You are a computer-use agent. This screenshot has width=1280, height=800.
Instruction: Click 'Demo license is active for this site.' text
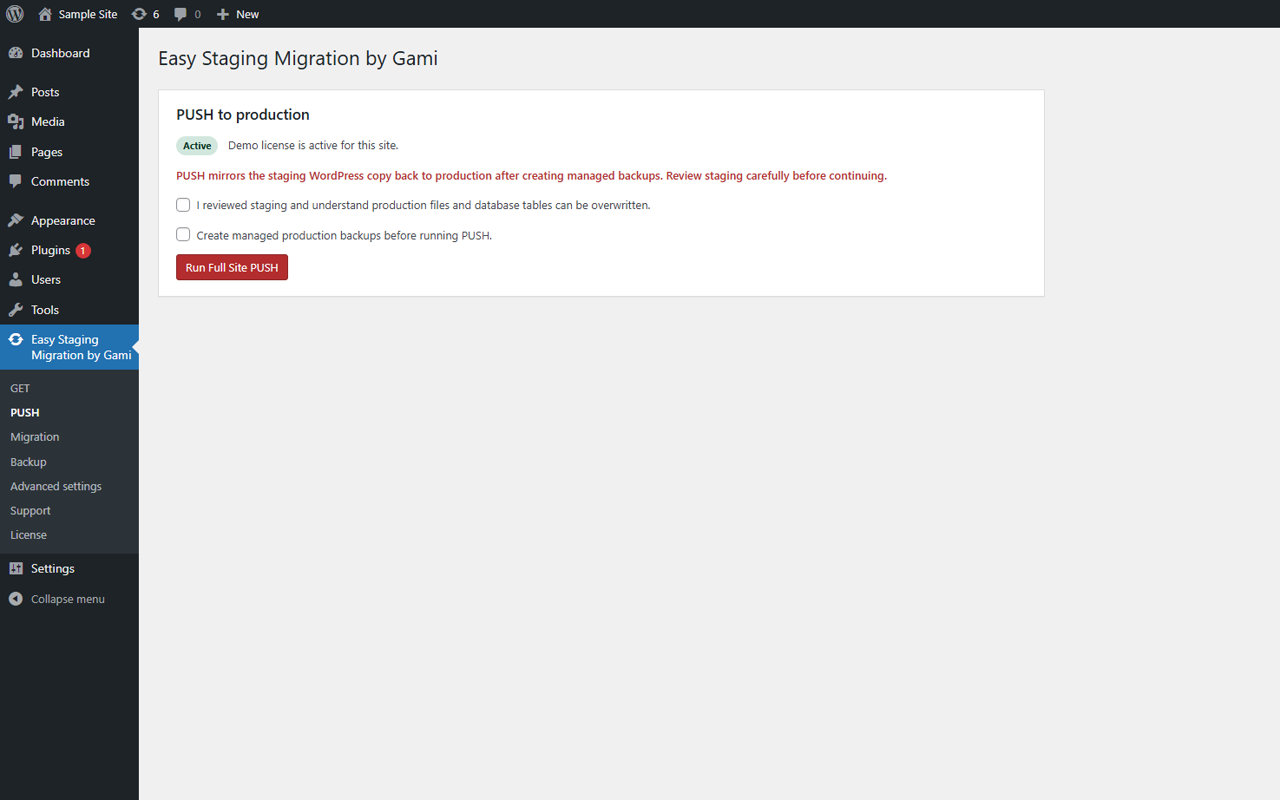[313, 146]
